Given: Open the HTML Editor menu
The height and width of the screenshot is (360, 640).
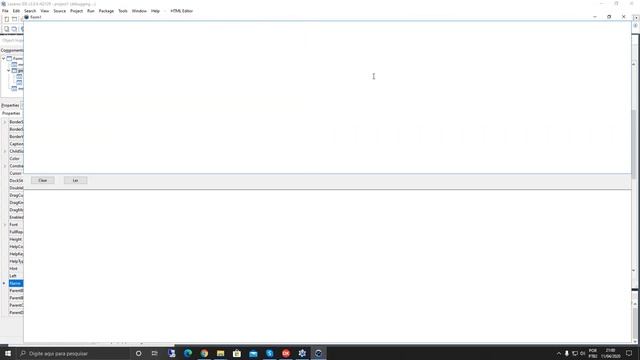Looking at the screenshot, I should click(182, 11).
